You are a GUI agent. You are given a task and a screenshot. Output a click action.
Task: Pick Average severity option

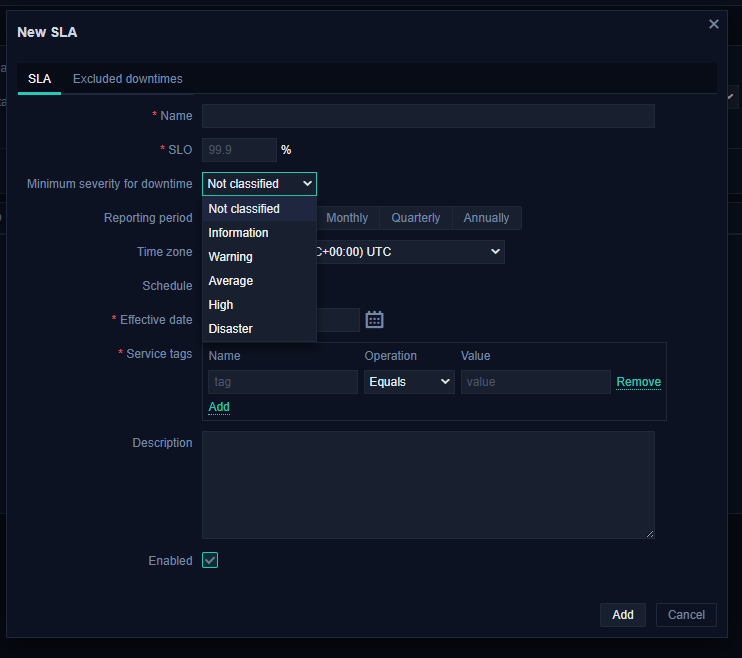[x=230, y=281]
